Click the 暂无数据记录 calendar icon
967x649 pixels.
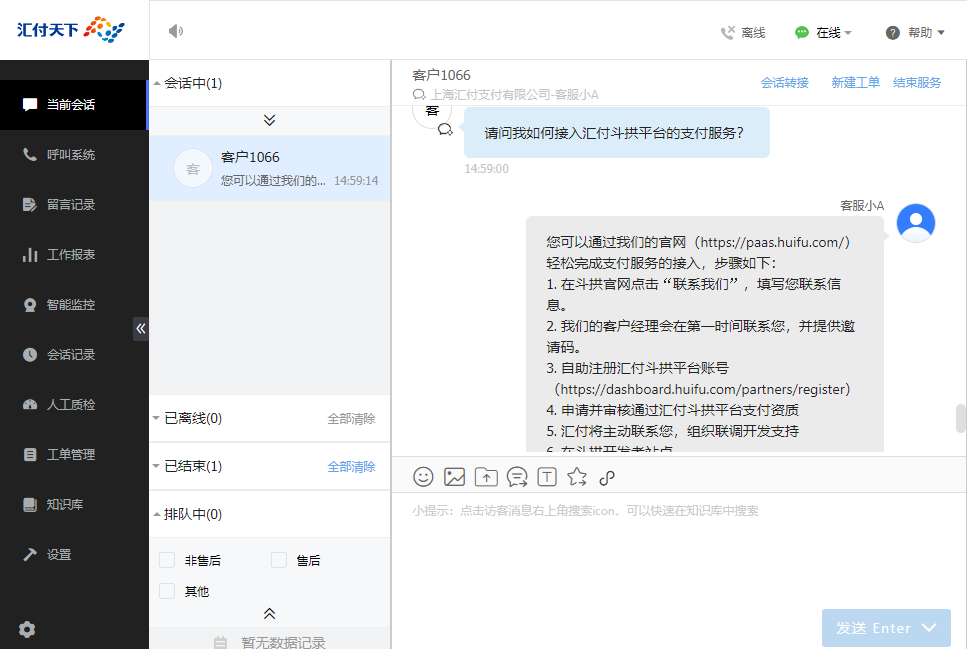pos(220,643)
